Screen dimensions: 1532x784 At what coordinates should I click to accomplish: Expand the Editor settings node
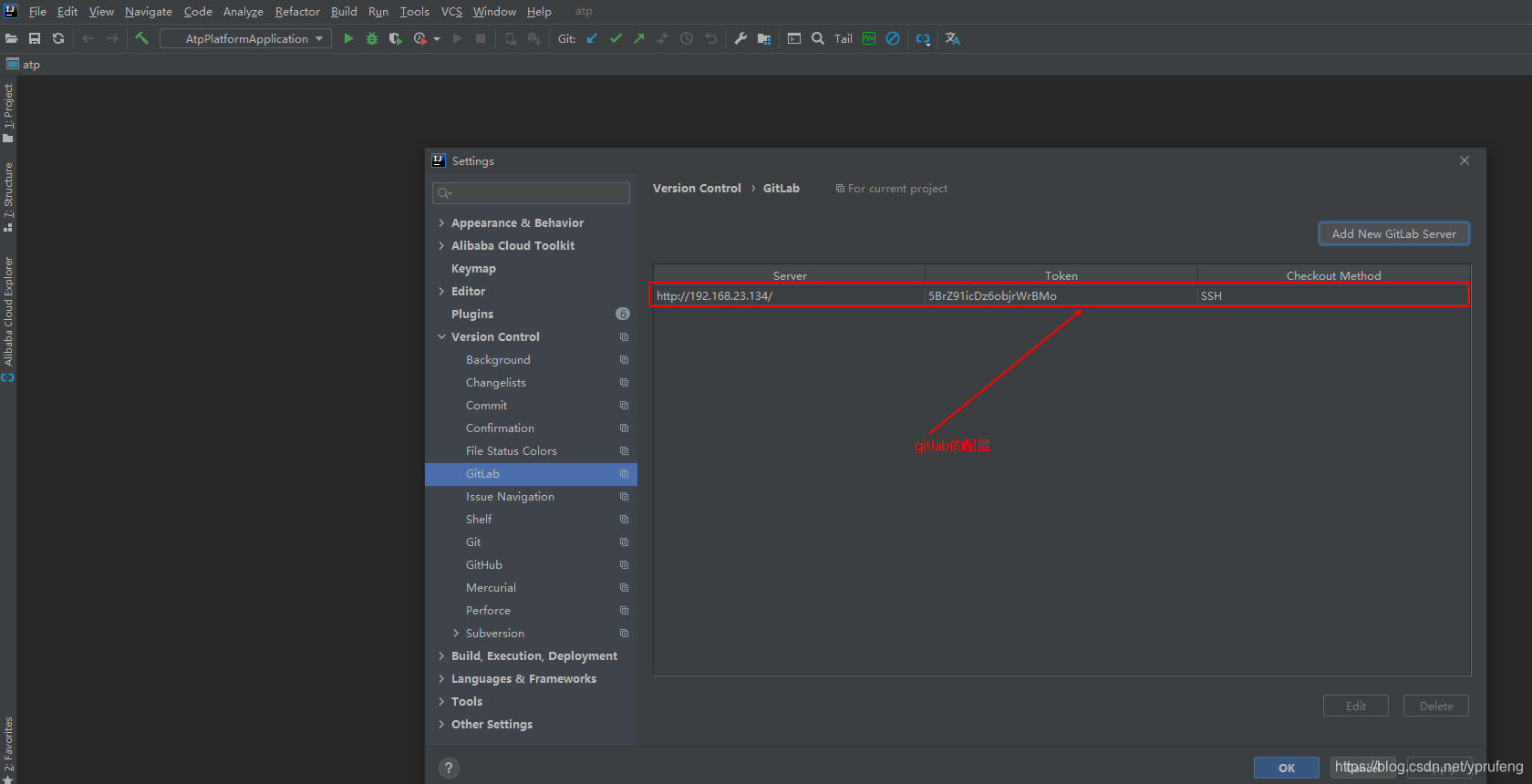click(x=441, y=291)
